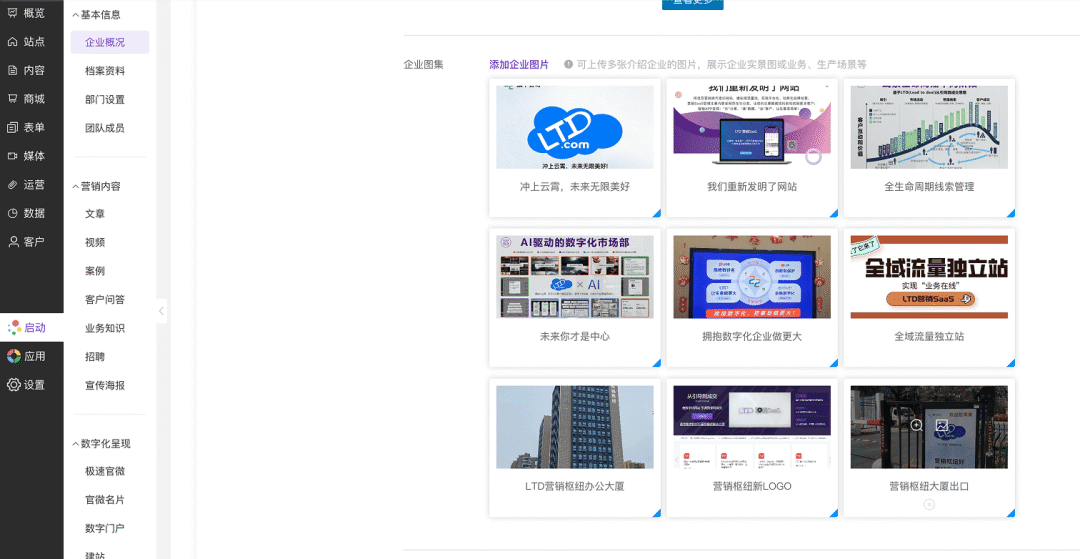The image size is (1080, 559).
Task: Collapse the 营销内容 section
Action: coord(96,186)
